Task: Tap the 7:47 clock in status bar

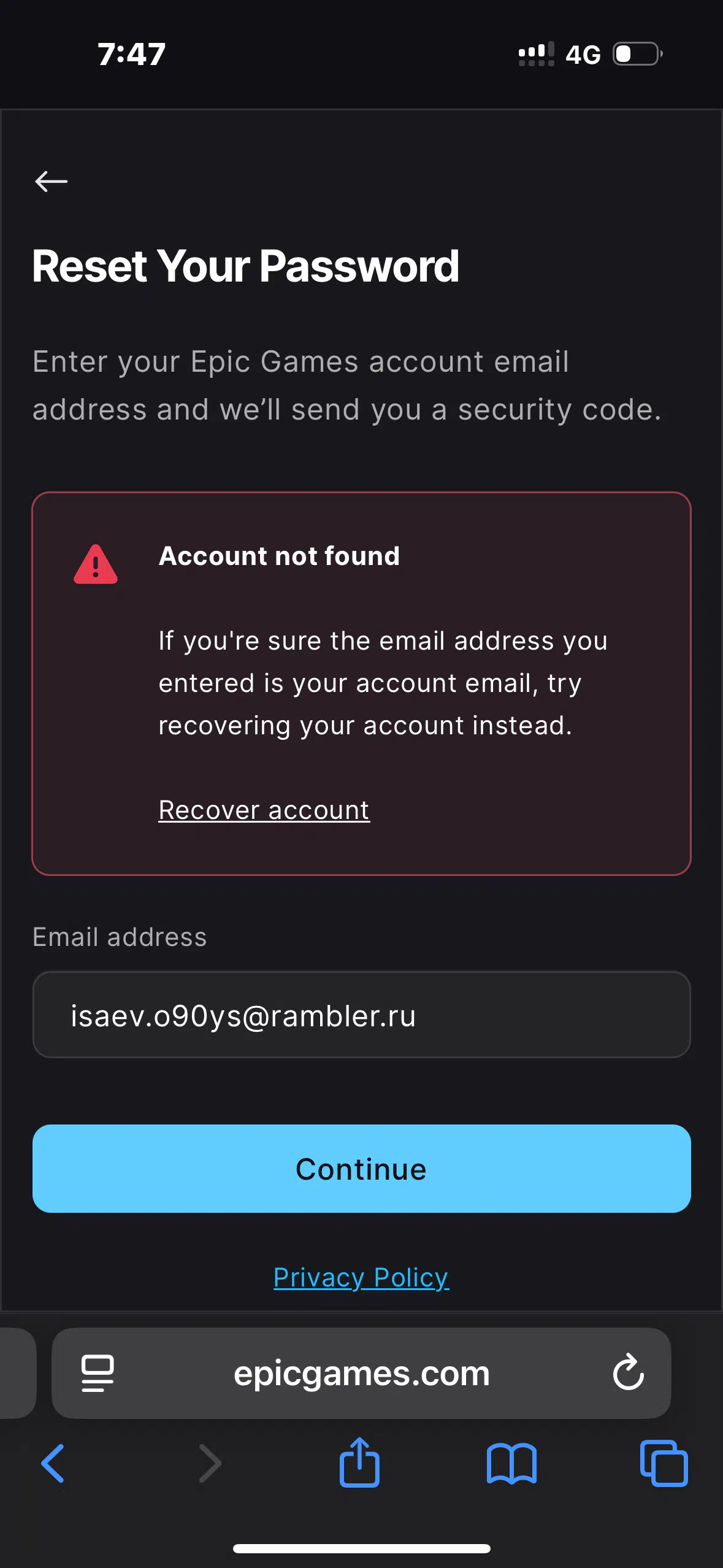Action: 132,54
